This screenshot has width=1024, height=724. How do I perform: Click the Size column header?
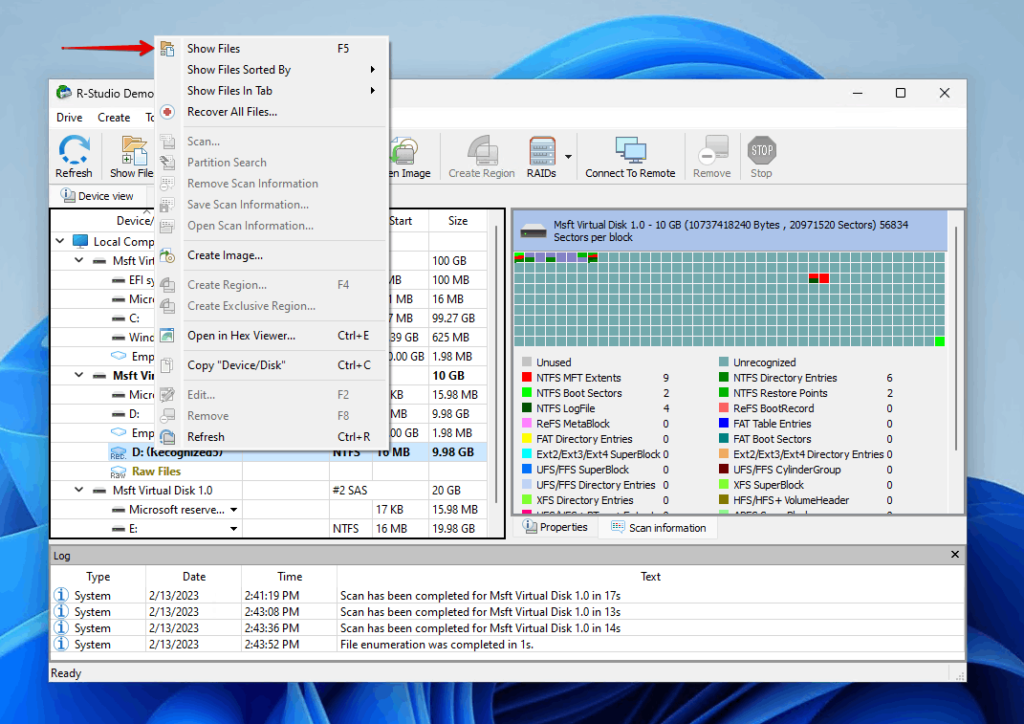[458, 221]
